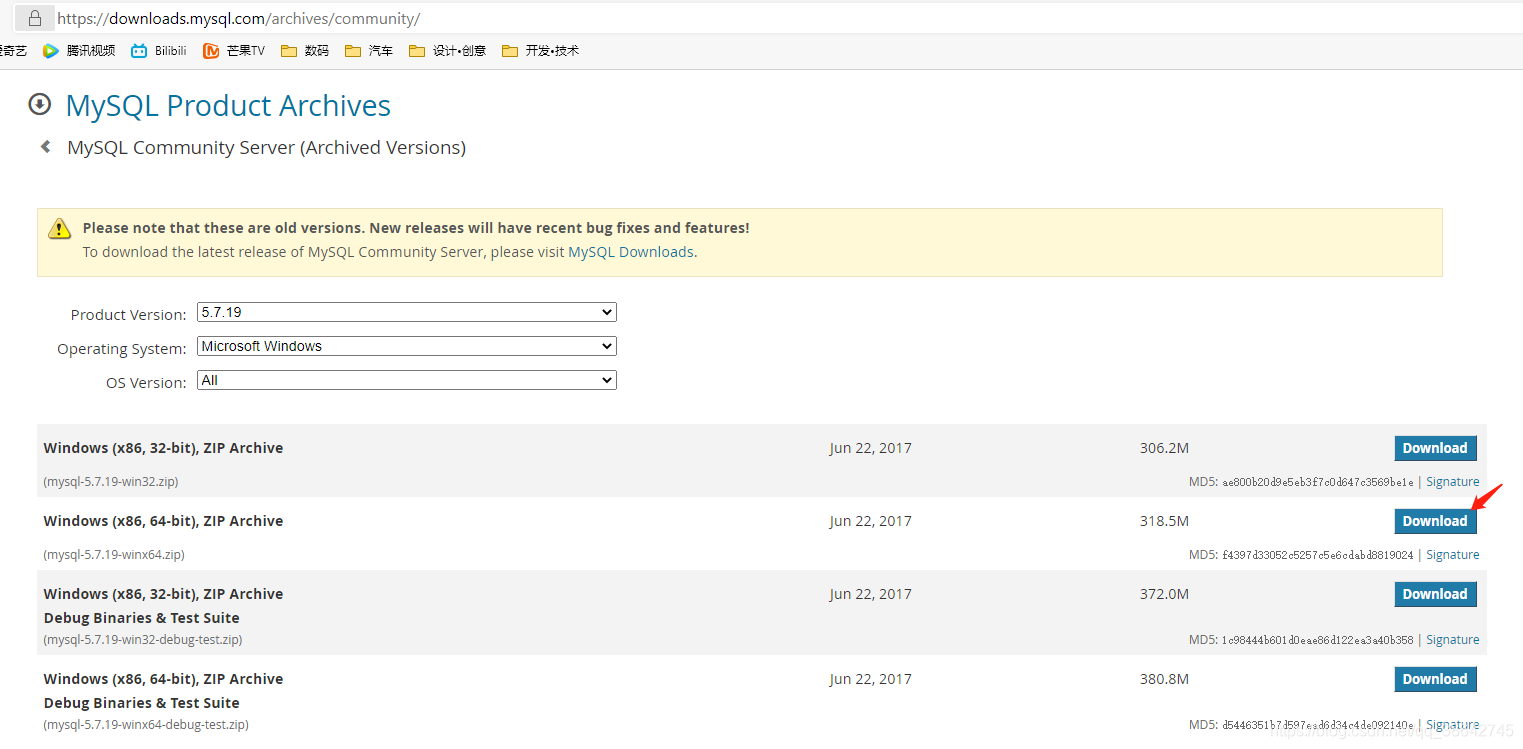Viewport: 1523px width, 749px height.
Task: Download the Windows 64-bit ZIP Archive (318.5M)
Action: click(1435, 521)
